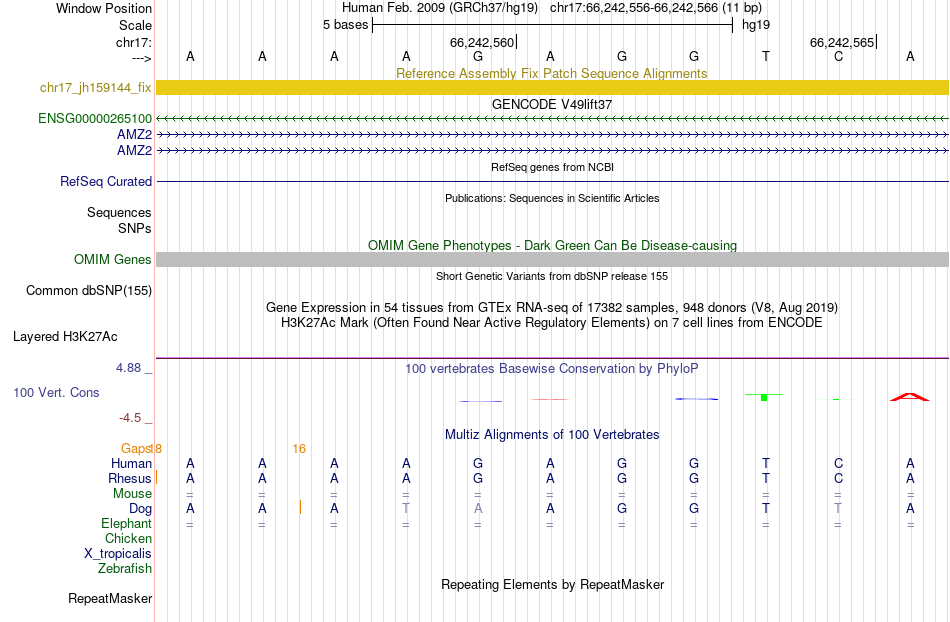Click the Common dbSNP(155) label
This screenshot has width=950, height=622.
pyautogui.click(x=88, y=291)
